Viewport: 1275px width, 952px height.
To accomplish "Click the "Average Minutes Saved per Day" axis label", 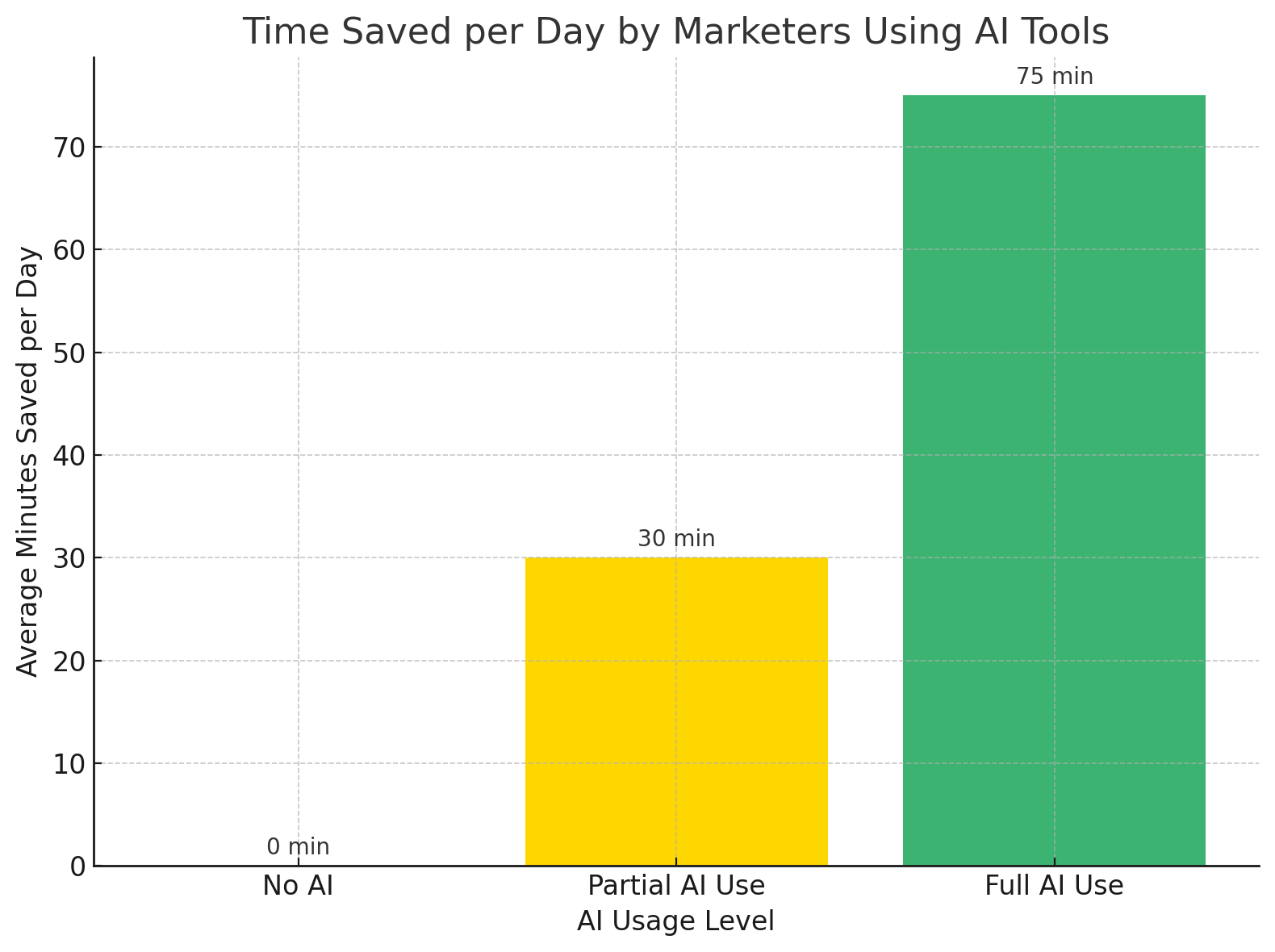I will click(28, 461).
